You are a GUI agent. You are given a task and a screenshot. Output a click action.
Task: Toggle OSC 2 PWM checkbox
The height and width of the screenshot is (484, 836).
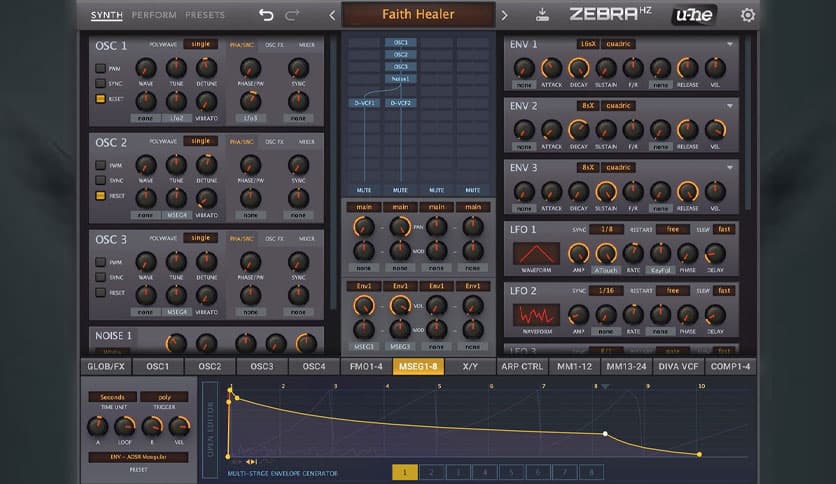coord(100,165)
